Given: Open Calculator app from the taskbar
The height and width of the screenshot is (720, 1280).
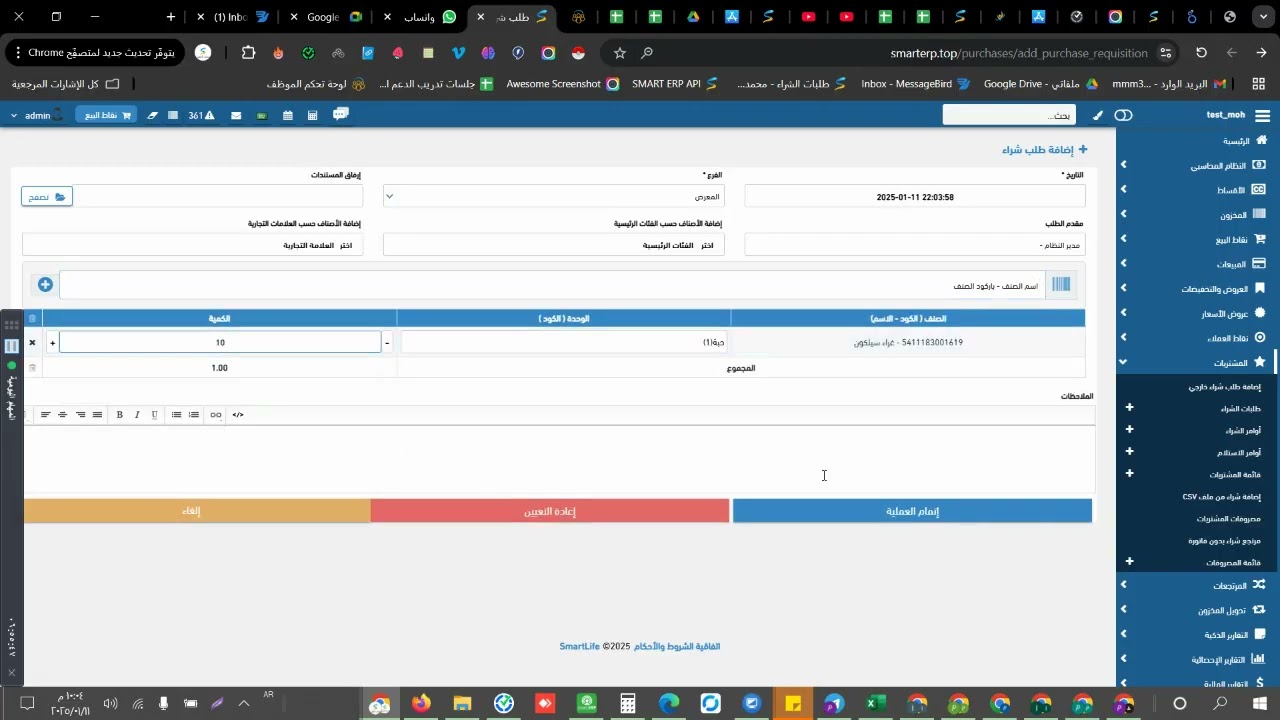Looking at the screenshot, I should click(628, 704).
